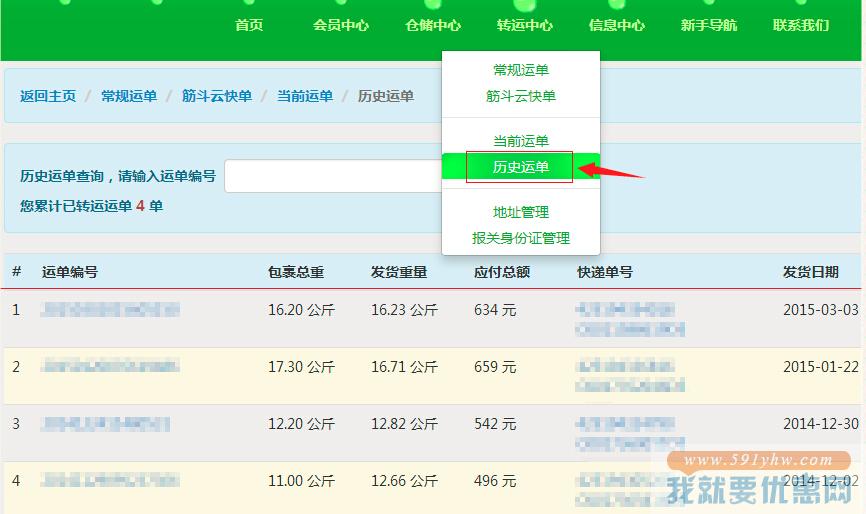The width and height of the screenshot is (866, 514).
Task: Select 地址管理 in the dropdown menu
Action: pyautogui.click(x=521, y=212)
